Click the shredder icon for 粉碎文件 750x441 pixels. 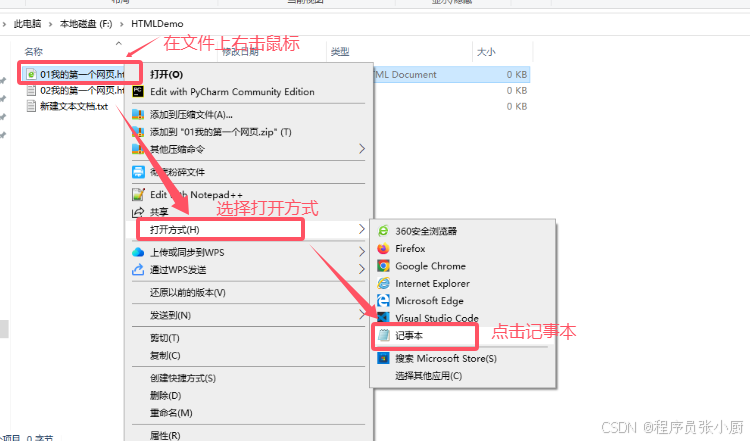click(138, 172)
